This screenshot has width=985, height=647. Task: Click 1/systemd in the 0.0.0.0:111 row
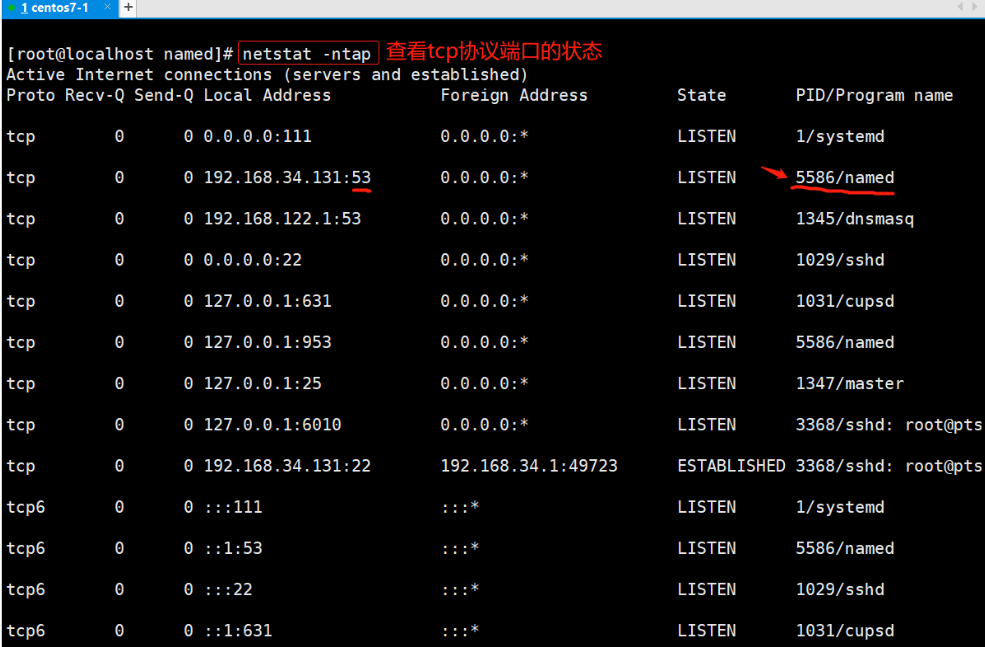(x=840, y=136)
